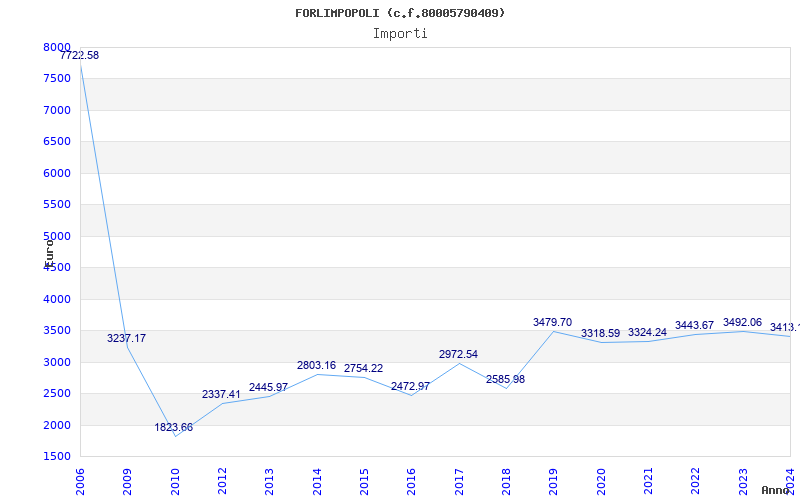
Task: Click the 2019 x-axis label
Action: click(554, 482)
